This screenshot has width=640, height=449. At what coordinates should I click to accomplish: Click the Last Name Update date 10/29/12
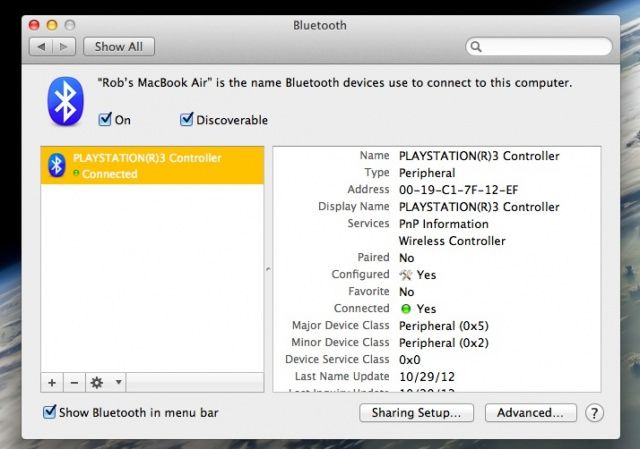[x=427, y=377]
